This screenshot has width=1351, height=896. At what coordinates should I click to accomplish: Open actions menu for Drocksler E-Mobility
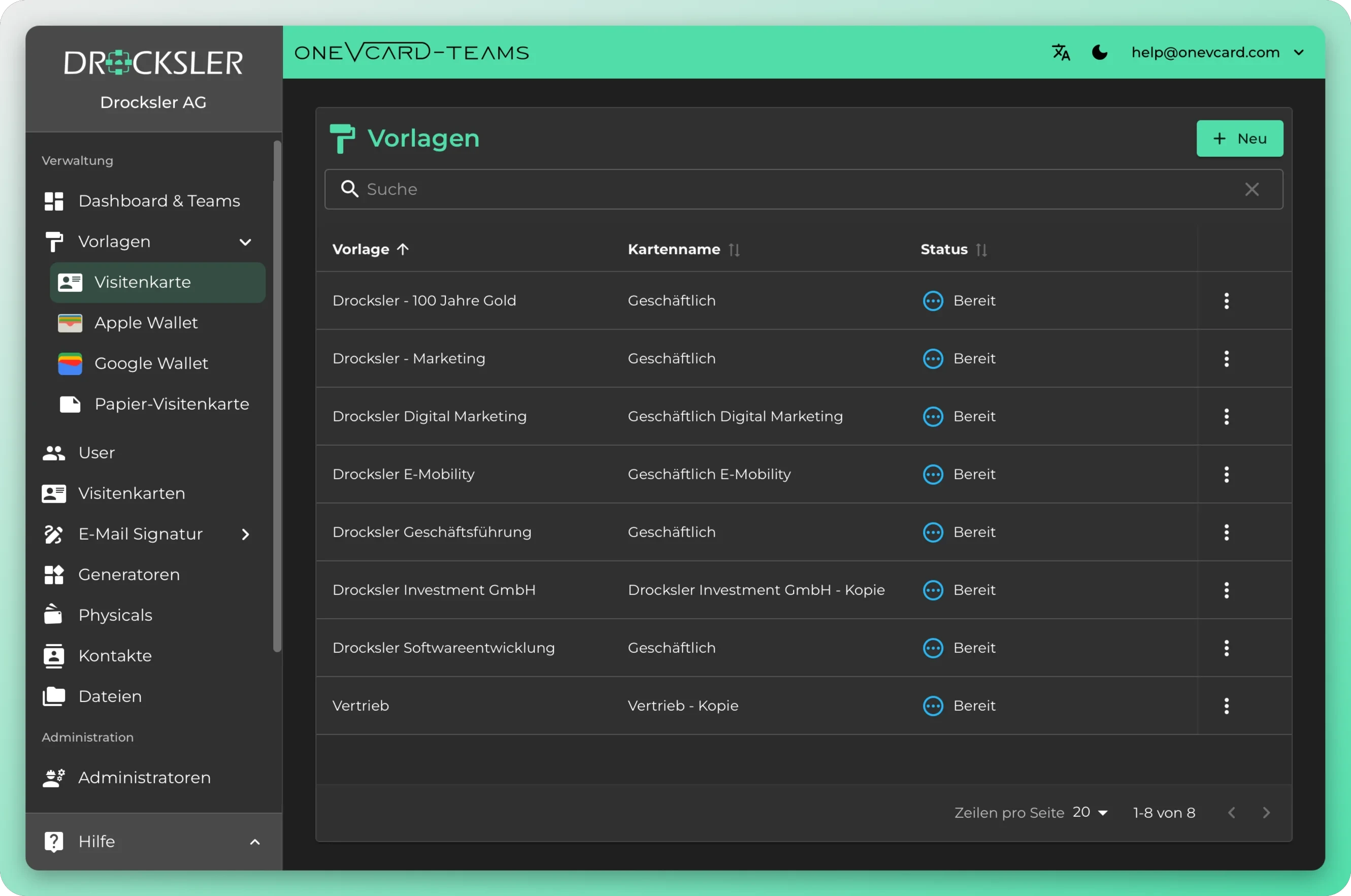(x=1227, y=474)
